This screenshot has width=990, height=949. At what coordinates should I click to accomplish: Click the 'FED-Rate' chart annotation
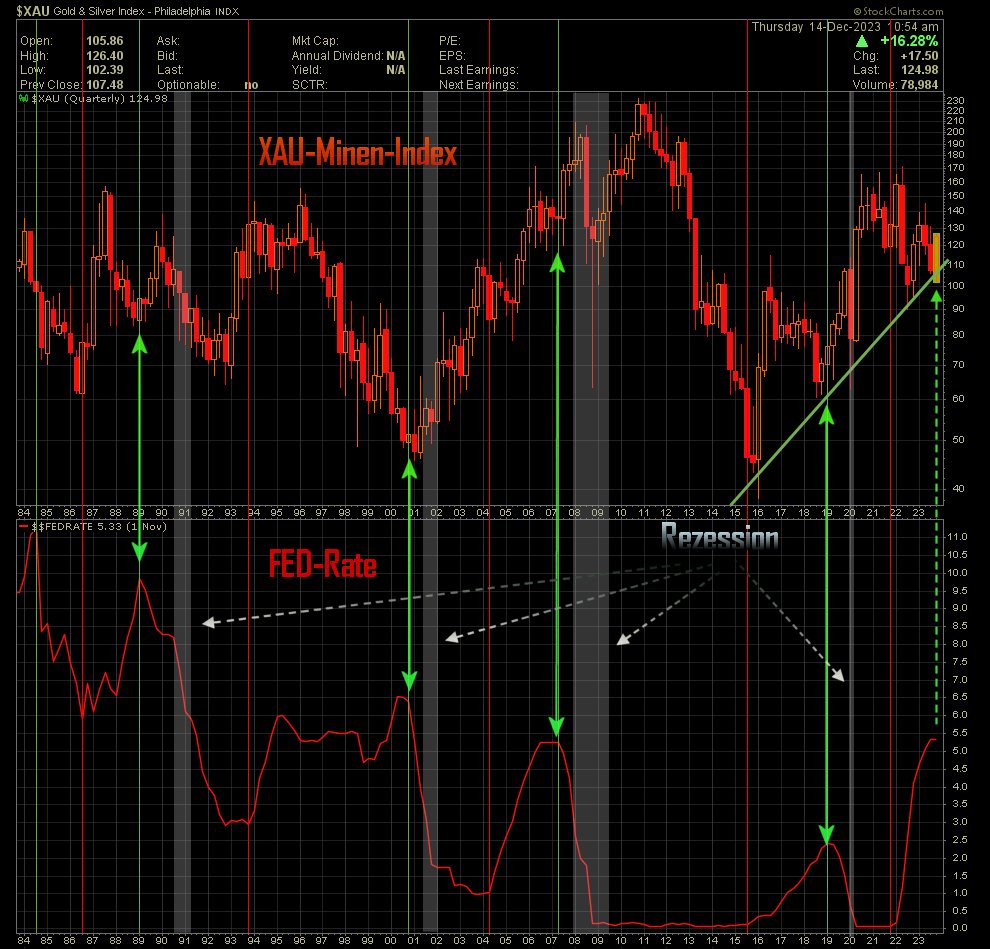323,563
